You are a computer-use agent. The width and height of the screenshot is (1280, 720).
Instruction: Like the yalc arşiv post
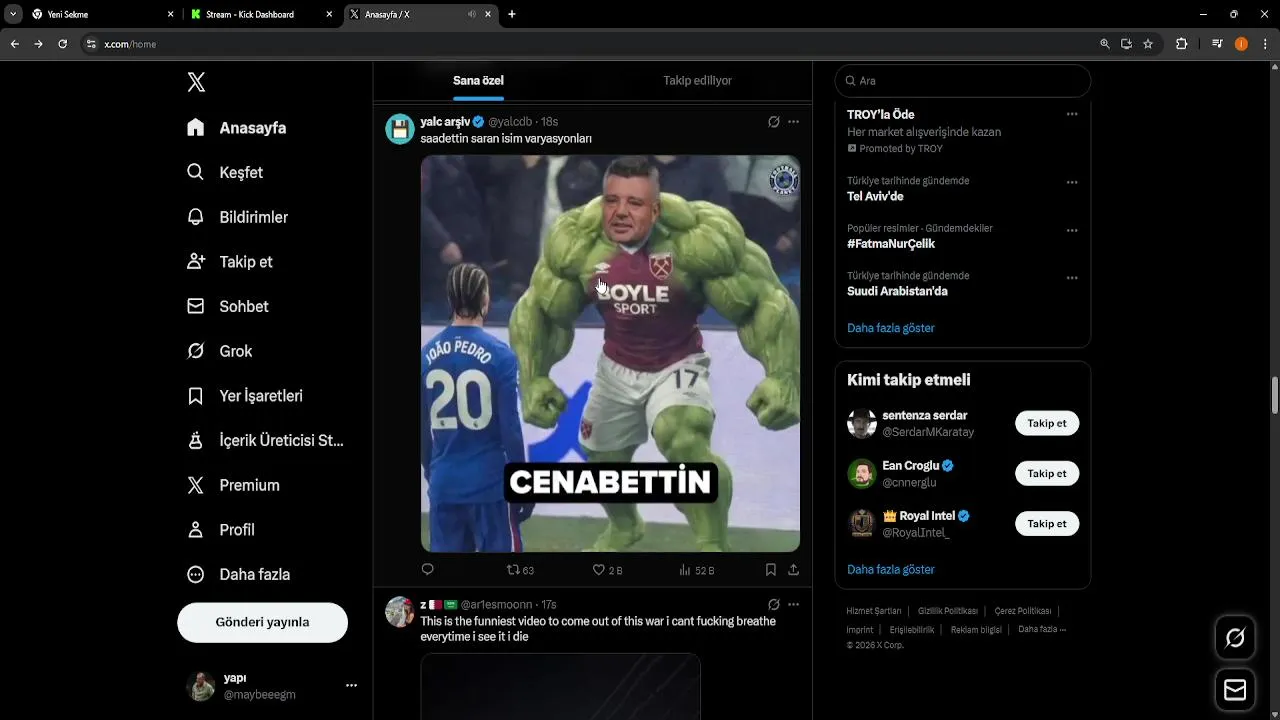[607, 570]
